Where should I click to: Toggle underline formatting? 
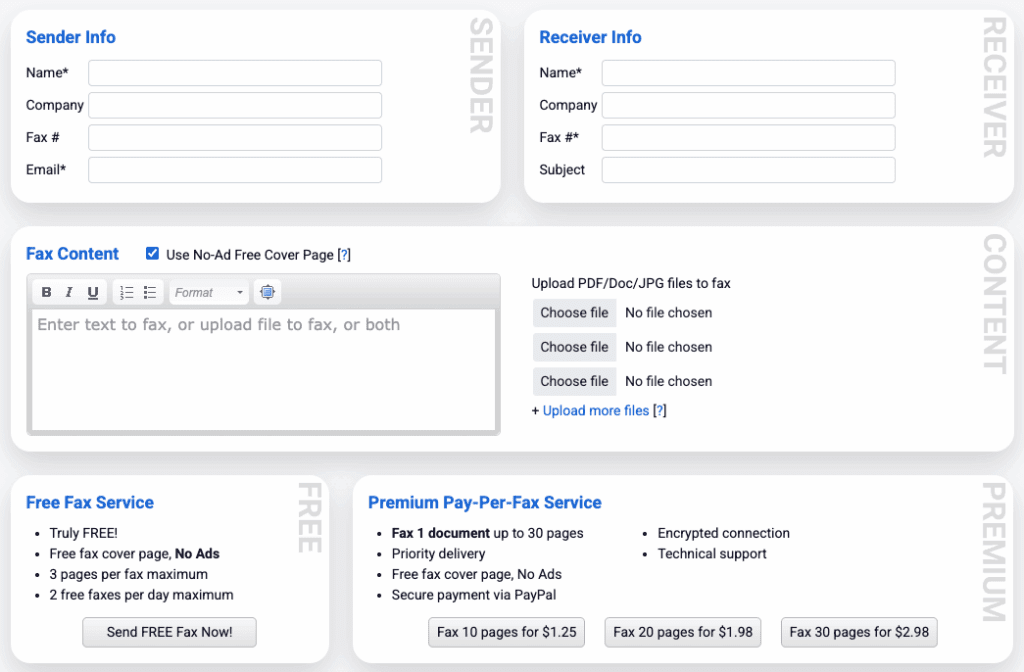coord(91,291)
